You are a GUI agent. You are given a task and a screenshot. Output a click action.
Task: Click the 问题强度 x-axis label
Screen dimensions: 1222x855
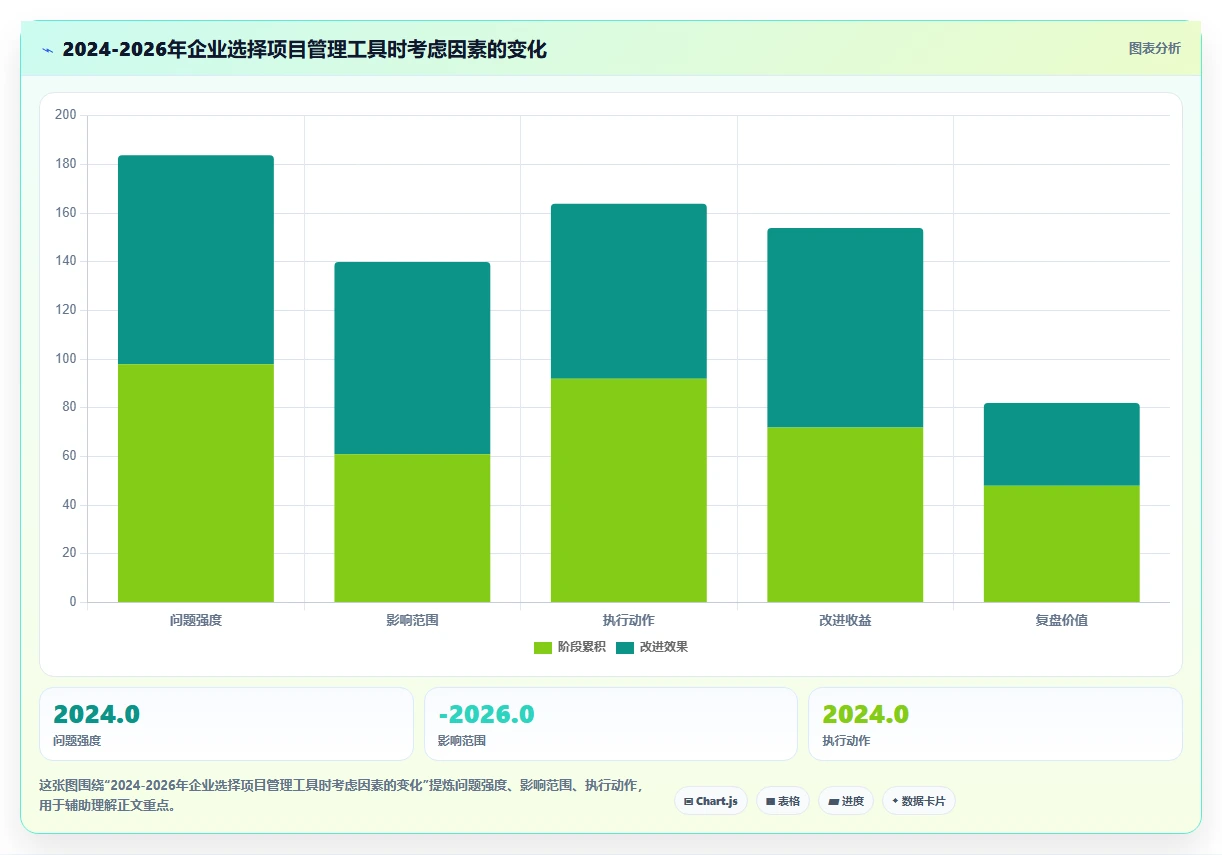point(196,620)
